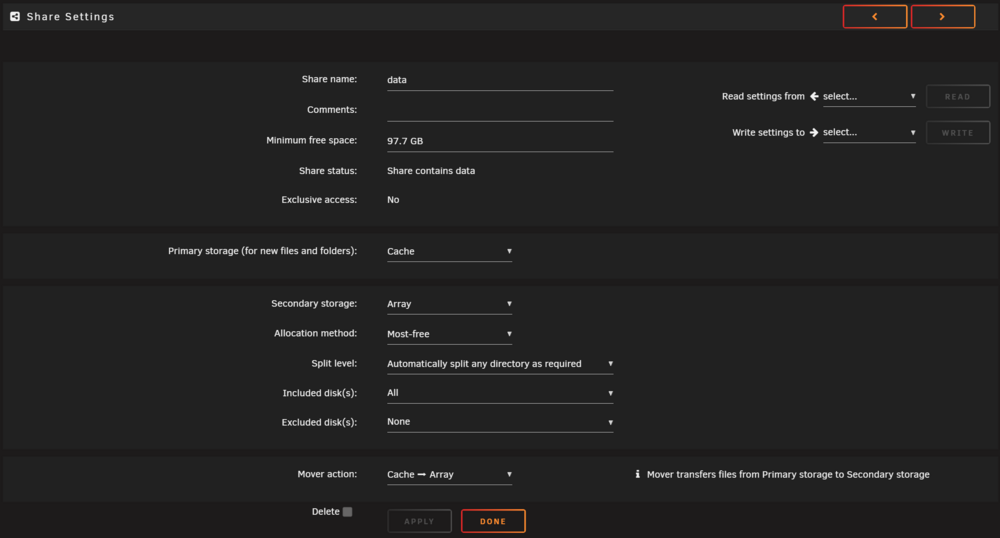Click the 'Comments:' label
1000x538 pixels.
332,110
